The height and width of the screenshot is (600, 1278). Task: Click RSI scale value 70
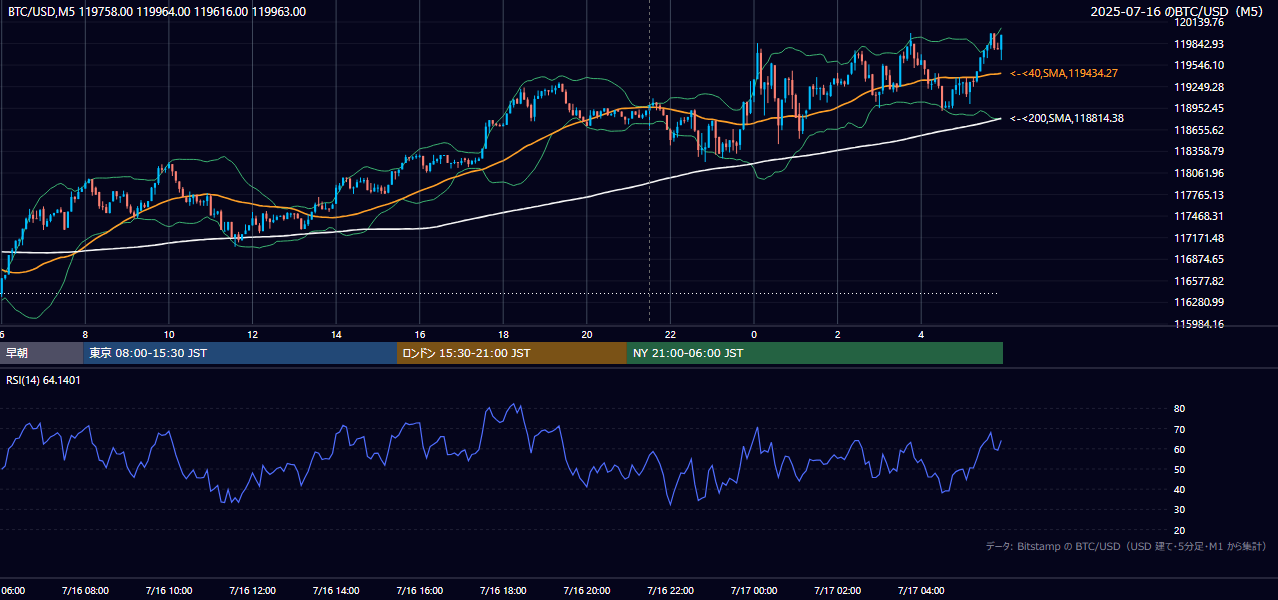click(1179, 429)
